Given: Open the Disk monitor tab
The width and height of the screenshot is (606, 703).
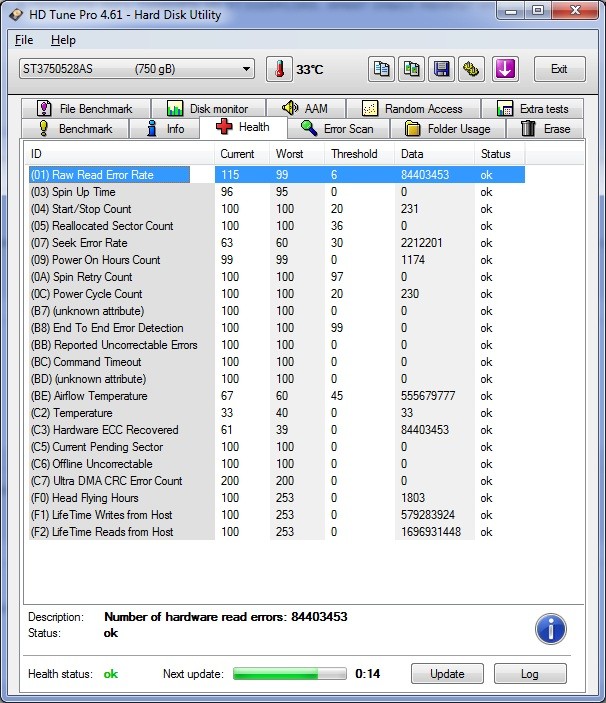Looking at the screenshot, I should point(207,108).
